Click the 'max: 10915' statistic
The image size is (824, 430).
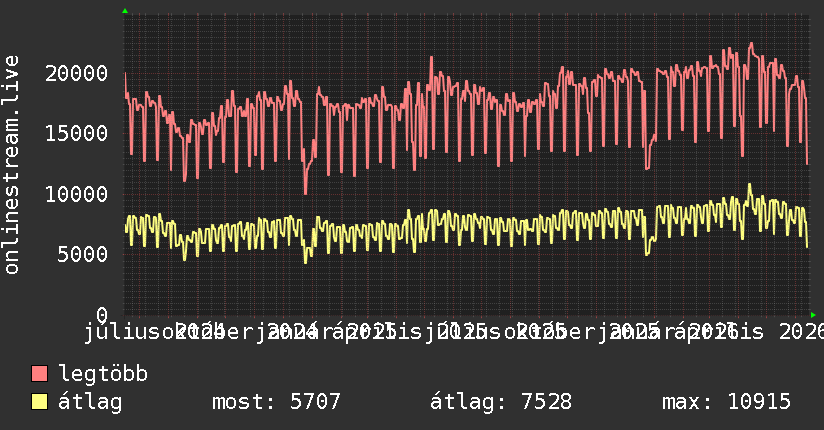[726, 402]
